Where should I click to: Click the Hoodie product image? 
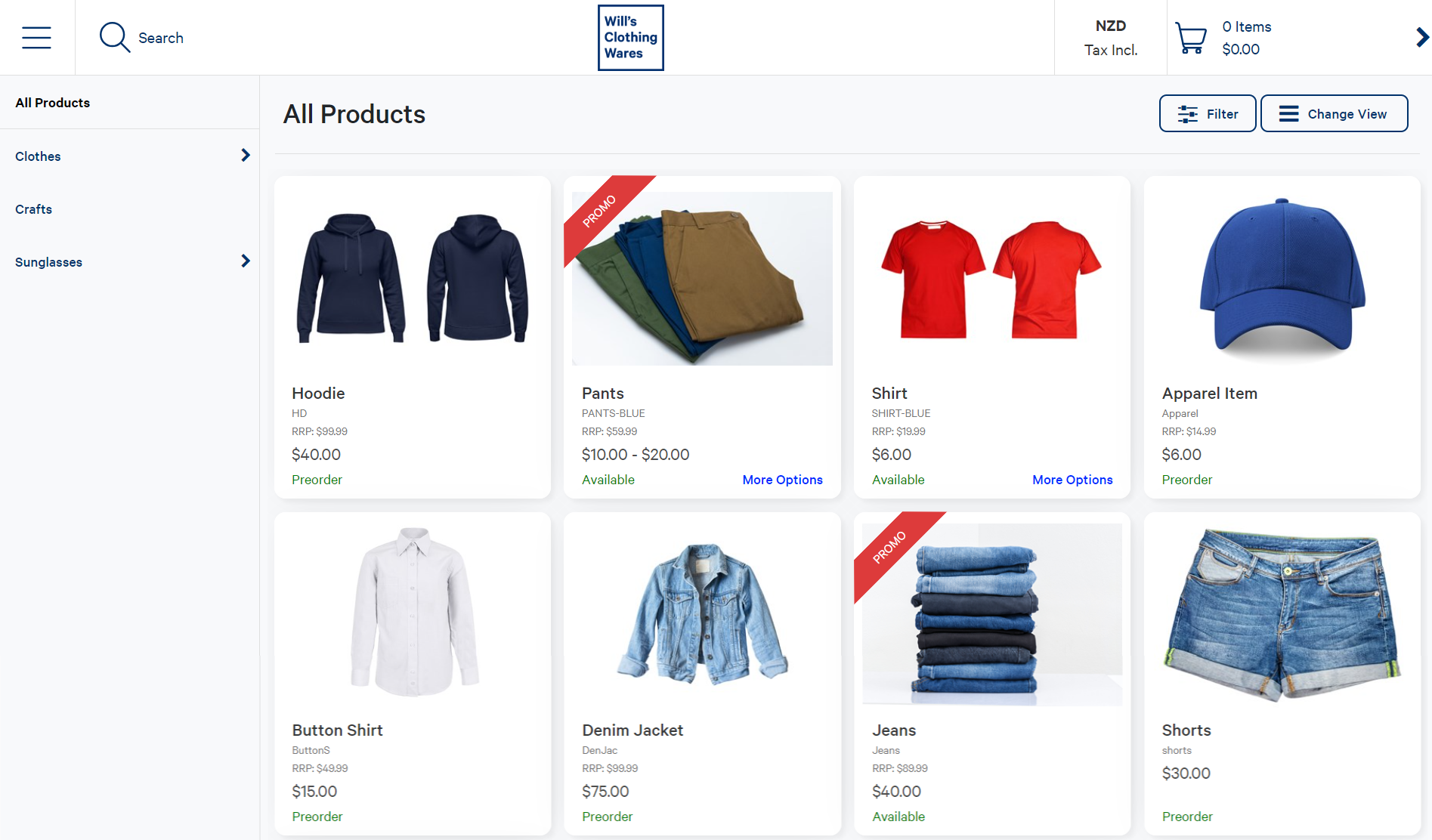(x=413, y=278)
